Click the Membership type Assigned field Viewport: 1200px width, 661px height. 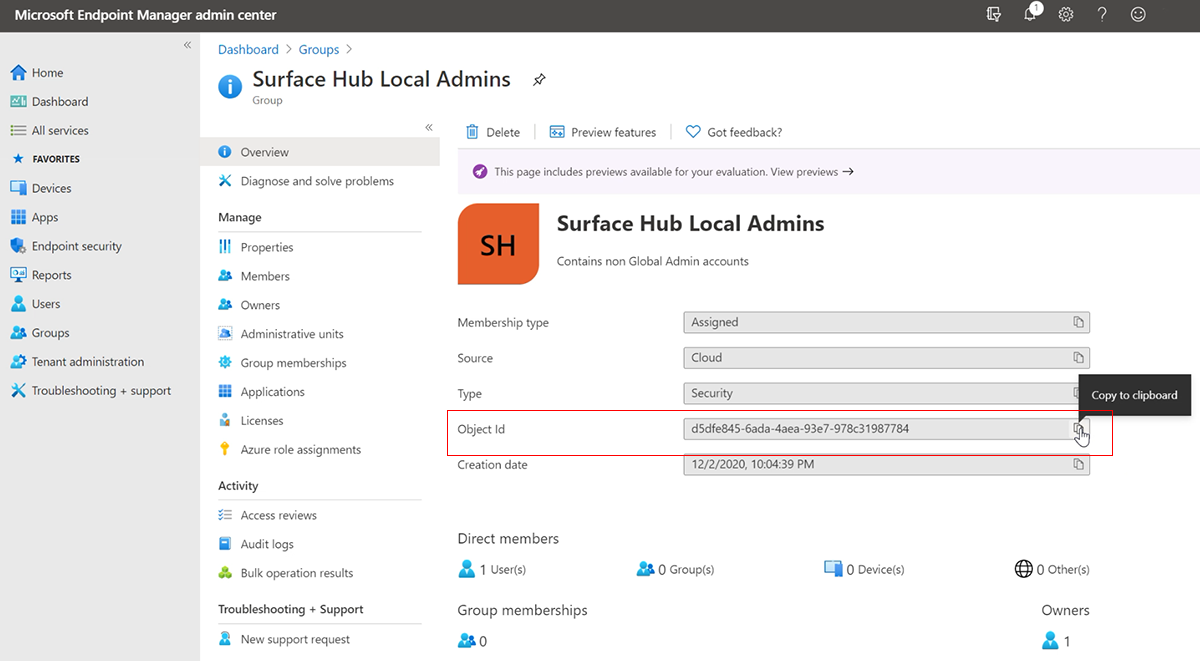[x=886, y=322]
